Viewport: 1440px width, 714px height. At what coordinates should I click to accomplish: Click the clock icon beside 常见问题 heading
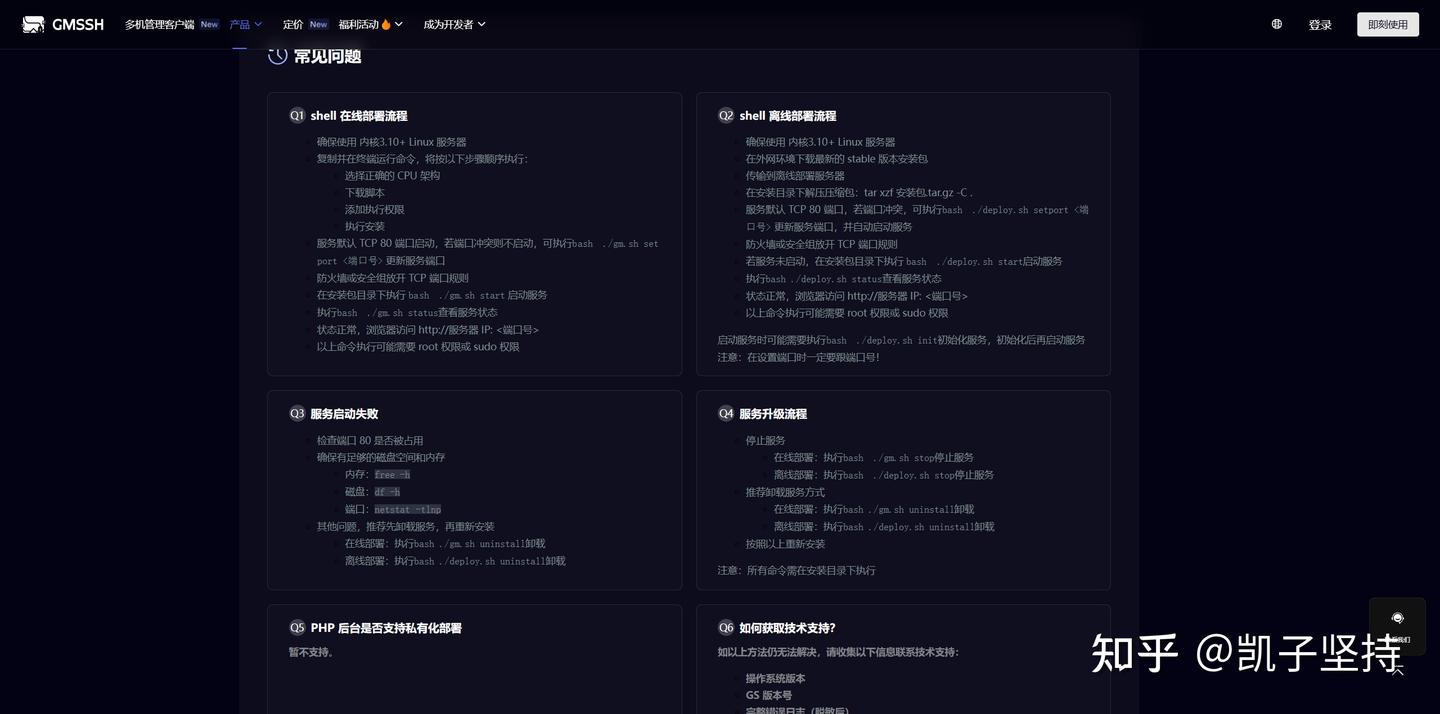[277, 56]
